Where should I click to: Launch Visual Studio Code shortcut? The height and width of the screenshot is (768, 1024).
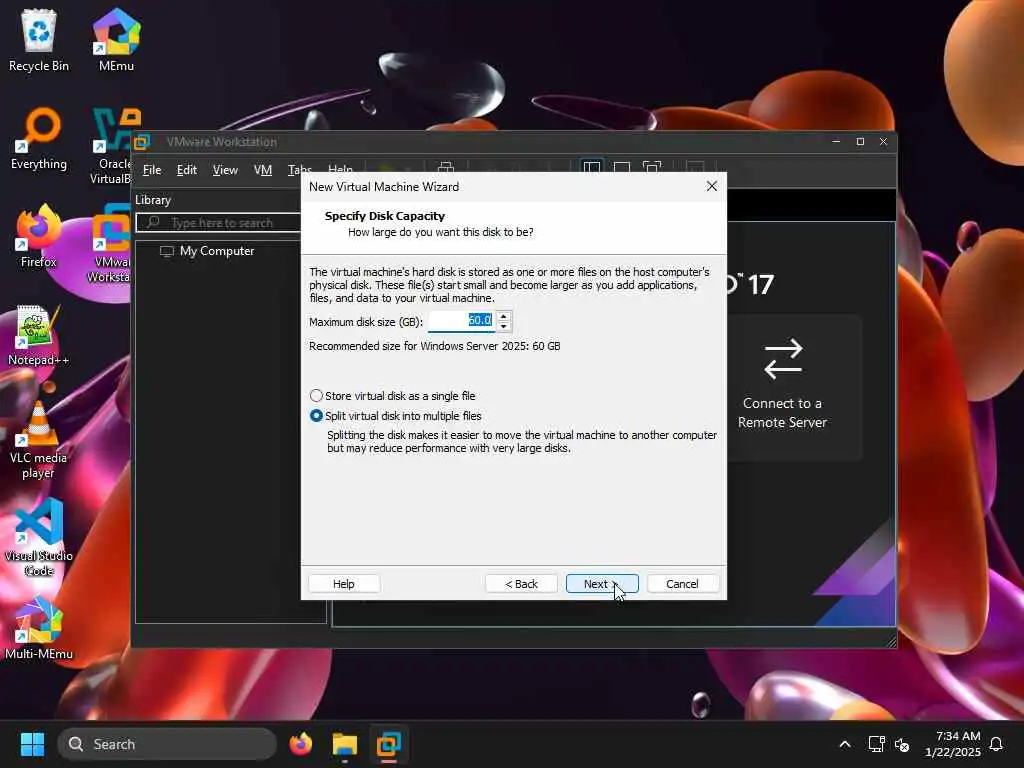coord(39,537)
